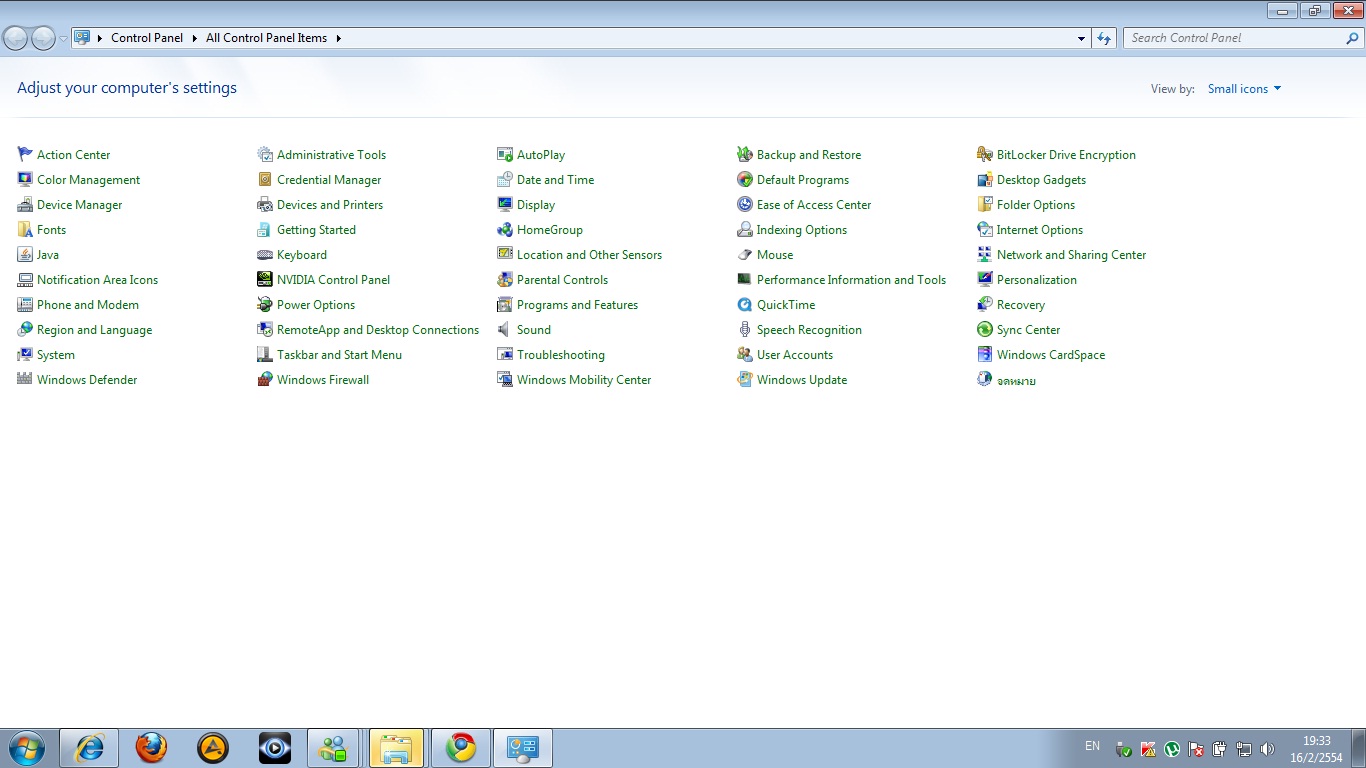Click the AutoPlay icon
Viewport: 1366px width, 768px height.
tap(505, 154)
